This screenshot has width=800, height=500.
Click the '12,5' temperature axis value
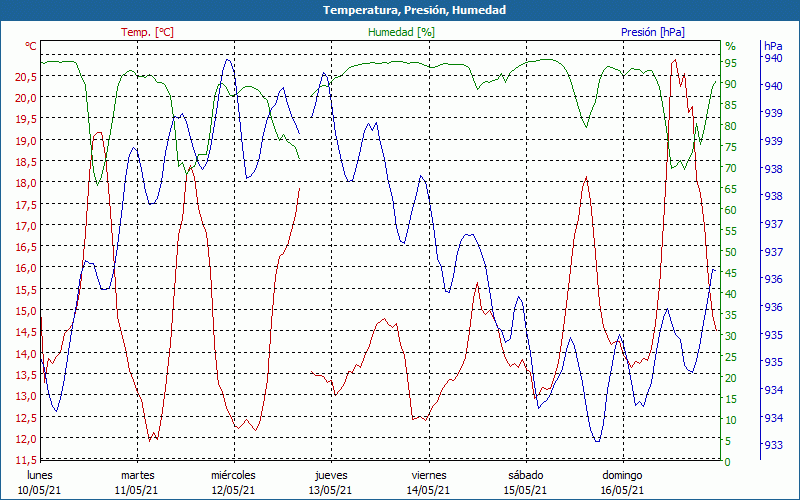pos(26,417)
